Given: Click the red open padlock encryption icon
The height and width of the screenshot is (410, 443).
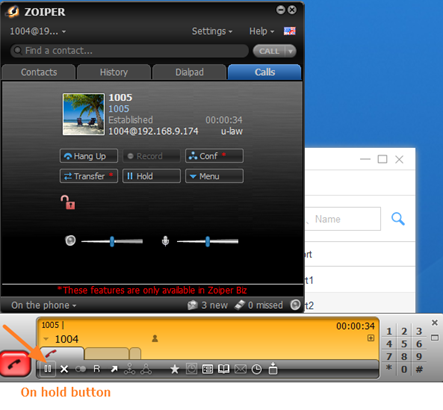Looking at the screenshot, I should coord(68,202).
